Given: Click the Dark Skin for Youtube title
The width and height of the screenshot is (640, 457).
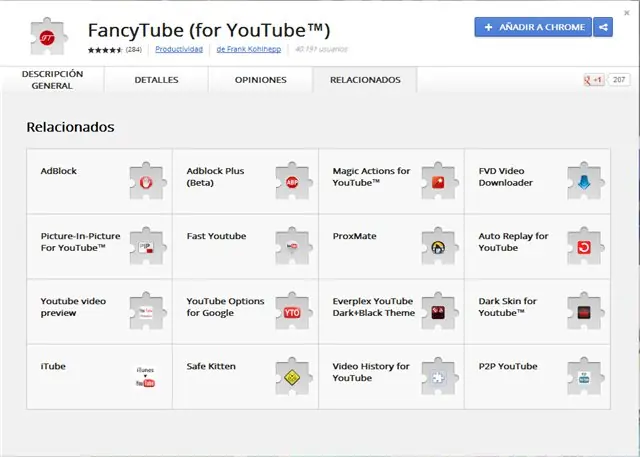Looking at the screenshot, I should (507, 307).
